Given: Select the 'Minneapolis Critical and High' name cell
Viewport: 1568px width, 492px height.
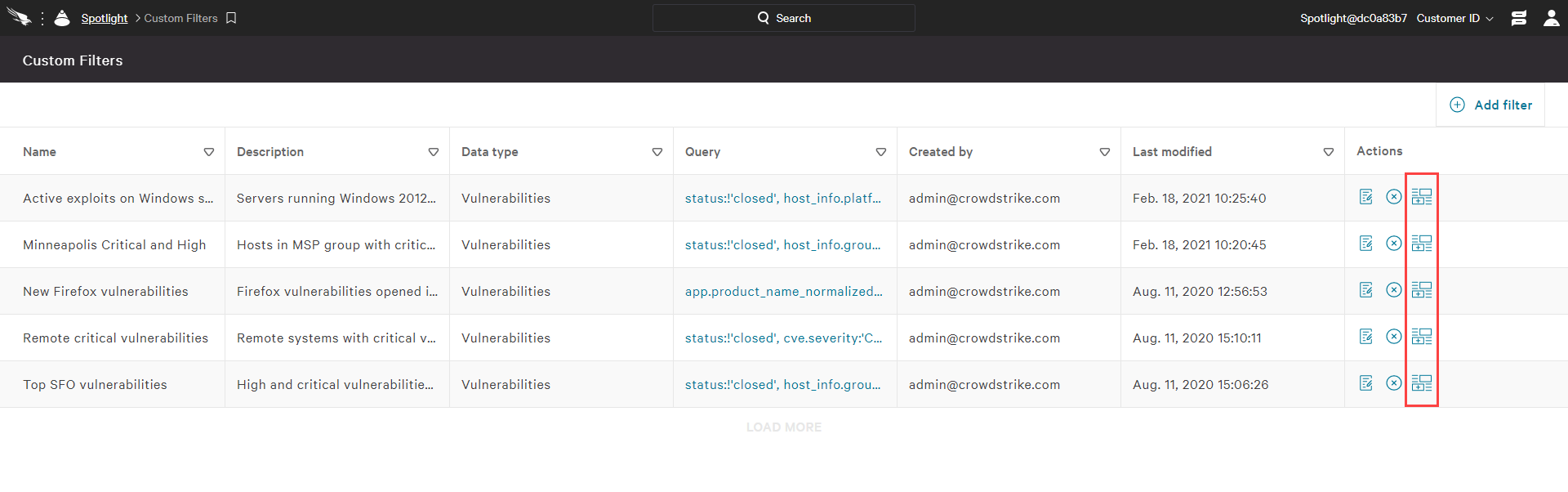Looking at the screenshot, I should pos(114,245).
